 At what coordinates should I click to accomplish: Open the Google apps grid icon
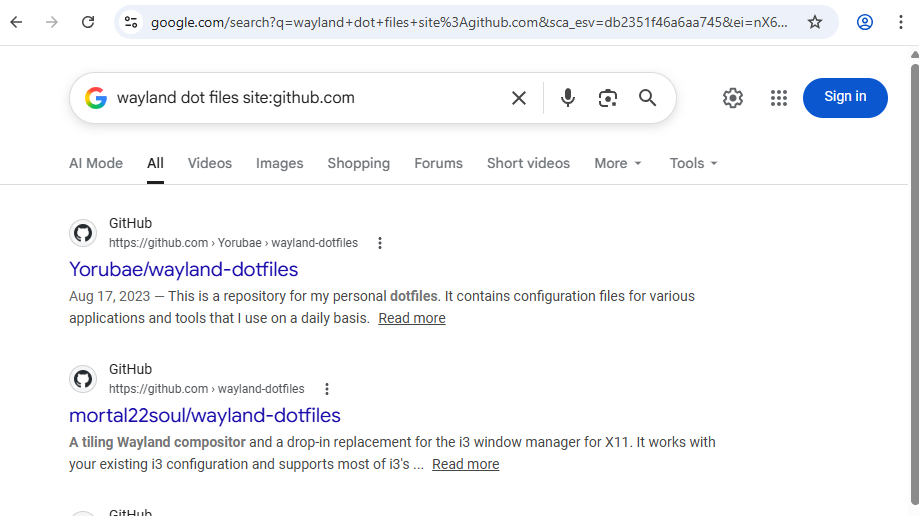[779, 97]
